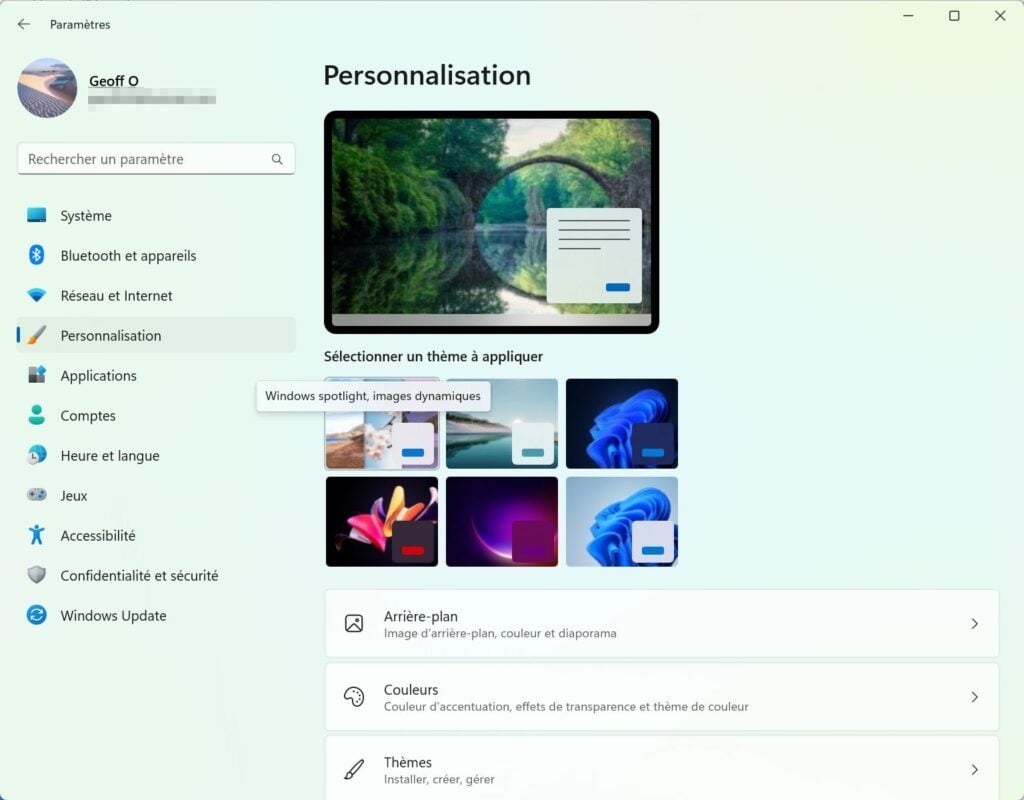Apply the purple glow theme
The height and width of the screenshot is (800, 1024).
pos(502,521)
